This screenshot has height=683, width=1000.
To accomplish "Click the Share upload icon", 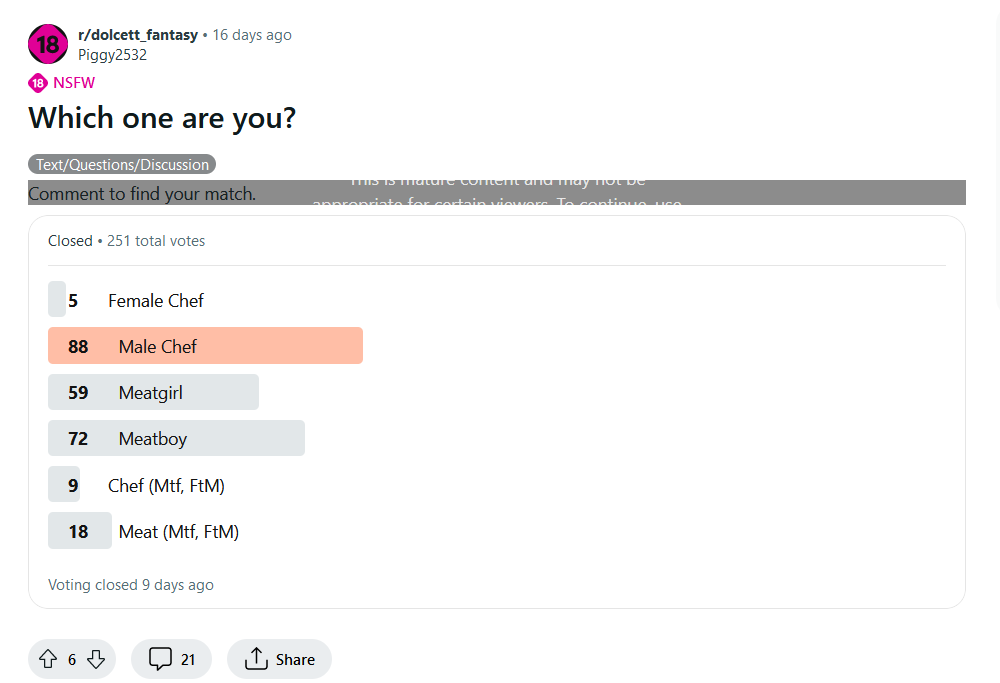I will point(256,659).
